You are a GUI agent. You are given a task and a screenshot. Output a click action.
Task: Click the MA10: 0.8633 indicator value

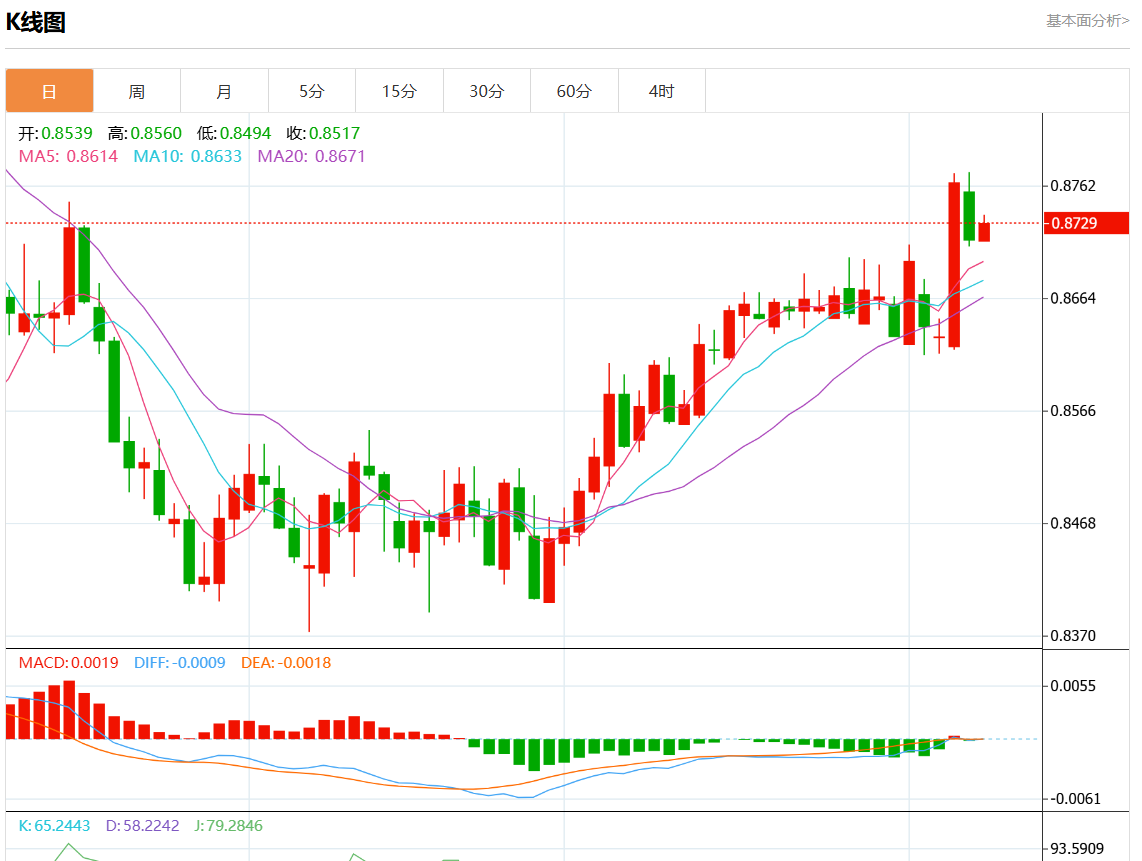(x=187, y=156)
